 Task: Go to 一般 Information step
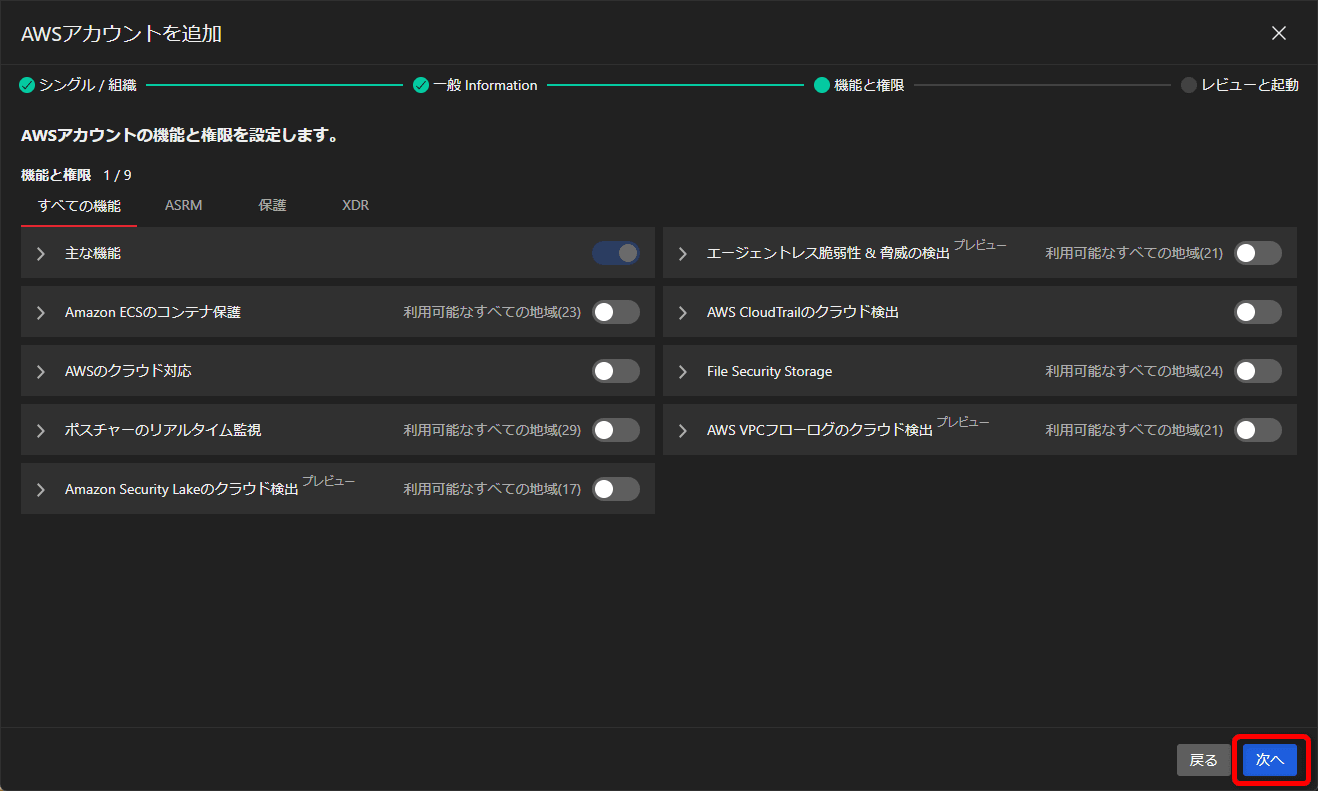click(485, 85)
